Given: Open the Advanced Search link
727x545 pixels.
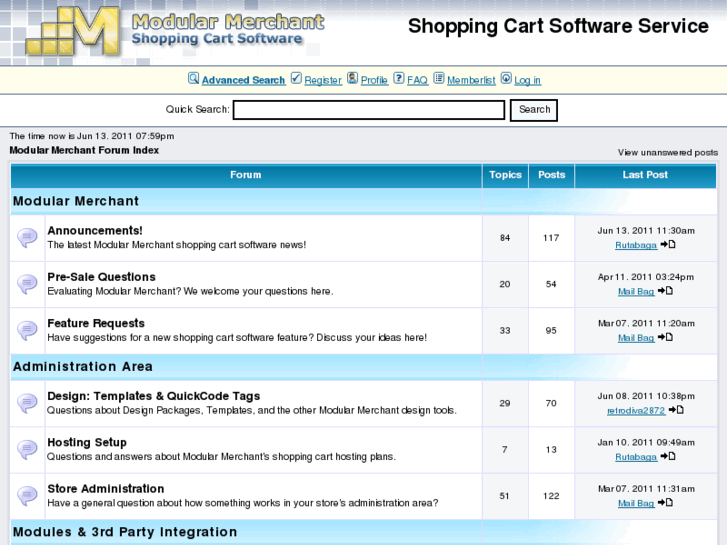Looking at the screenshot, I should coord(243,80).
